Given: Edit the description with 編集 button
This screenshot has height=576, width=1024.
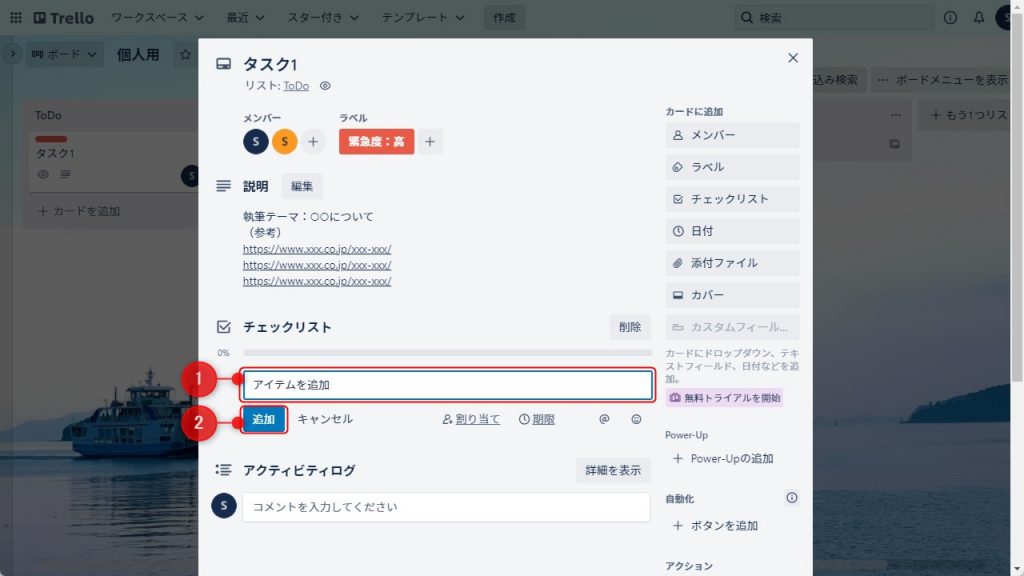Looking at the screenshot, I should click(302, 186).
